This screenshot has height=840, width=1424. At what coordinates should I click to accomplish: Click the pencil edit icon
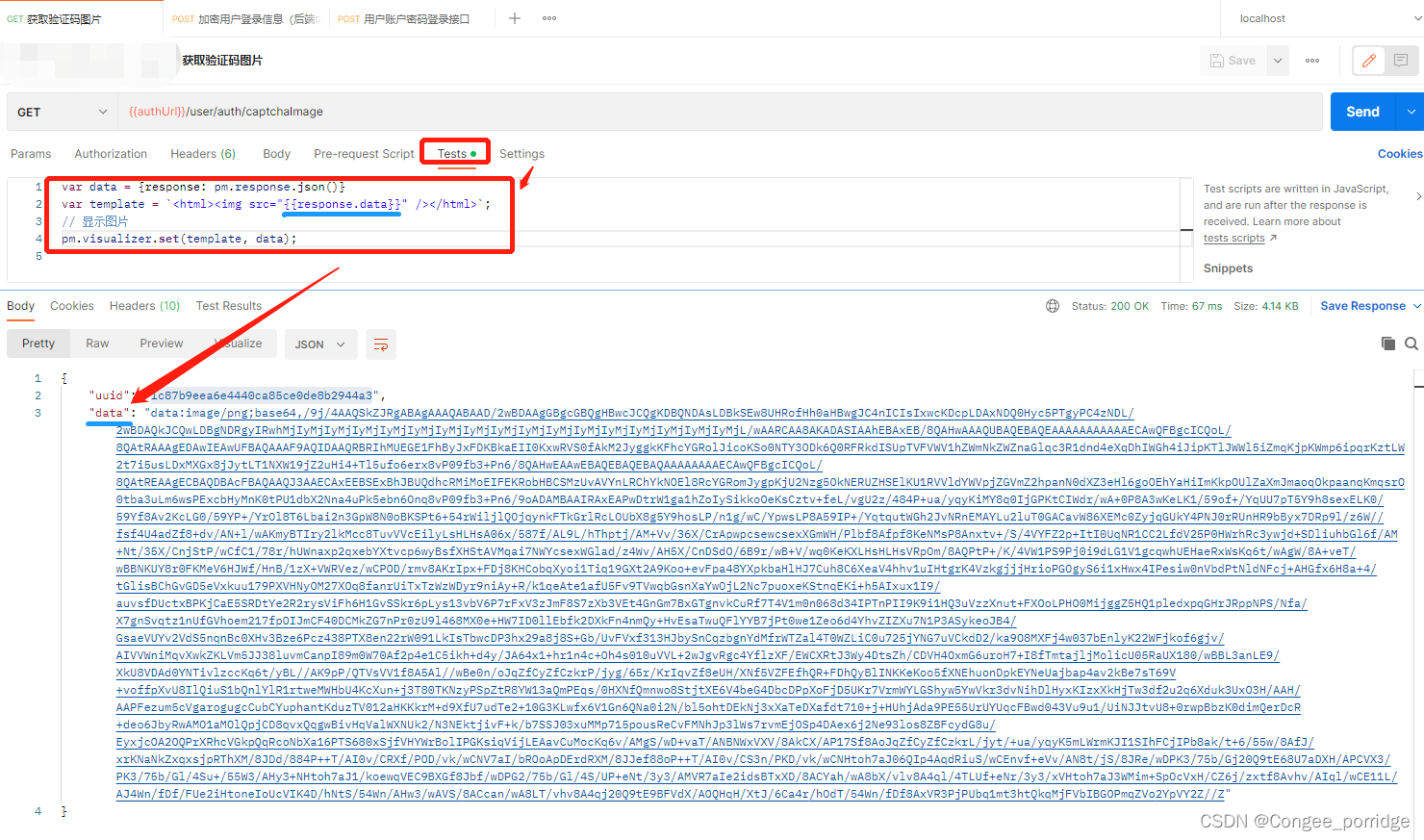click(1369, 61)
